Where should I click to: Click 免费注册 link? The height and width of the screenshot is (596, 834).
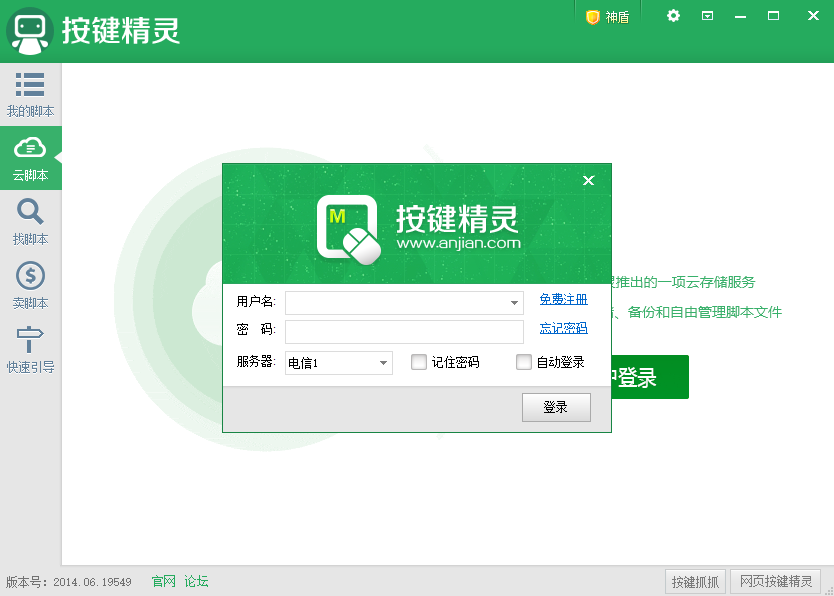[x=563, y=299]
